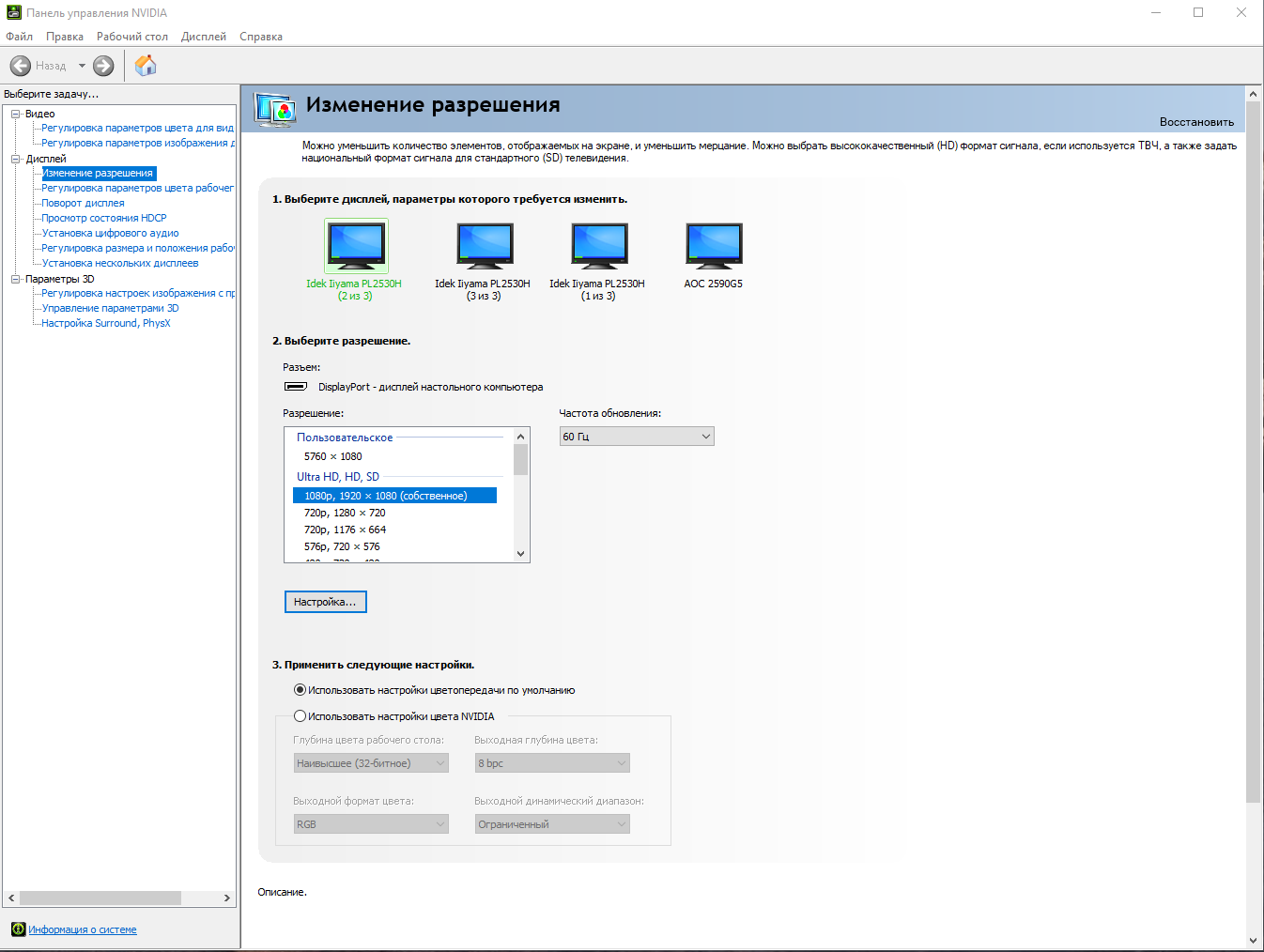Collapse the Параметры 3D tree node
1264x952 pixels.
(x=15, y=279)
